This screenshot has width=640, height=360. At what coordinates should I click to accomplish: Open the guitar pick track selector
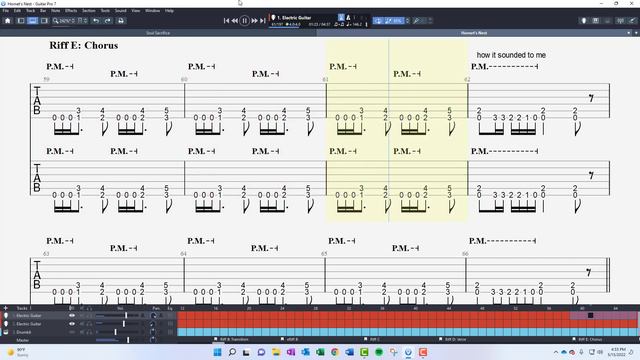click(273, 18)
